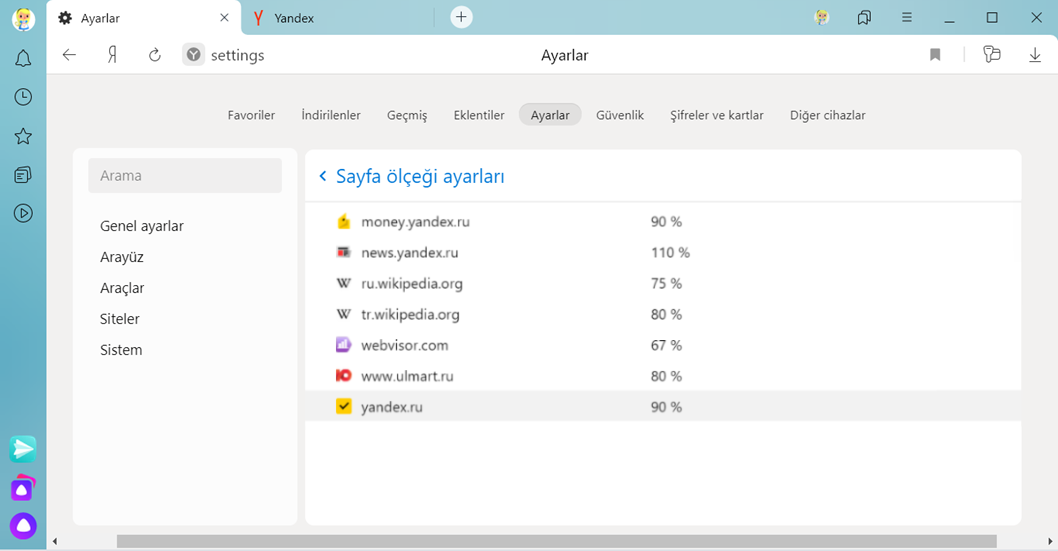Open downloads arrow icon
The height and width of the screenshot is (551, 1058).
tap(1034, 55)
